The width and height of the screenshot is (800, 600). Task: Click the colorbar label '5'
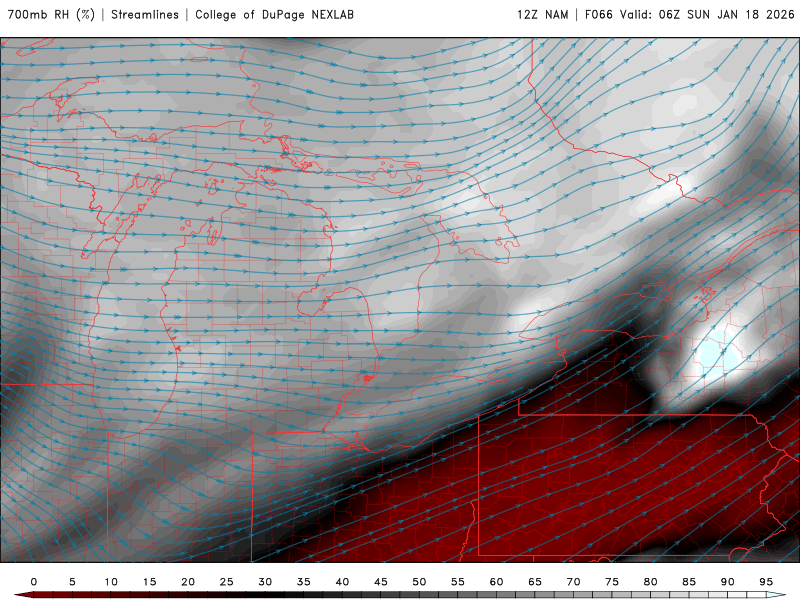coord(72,582)
